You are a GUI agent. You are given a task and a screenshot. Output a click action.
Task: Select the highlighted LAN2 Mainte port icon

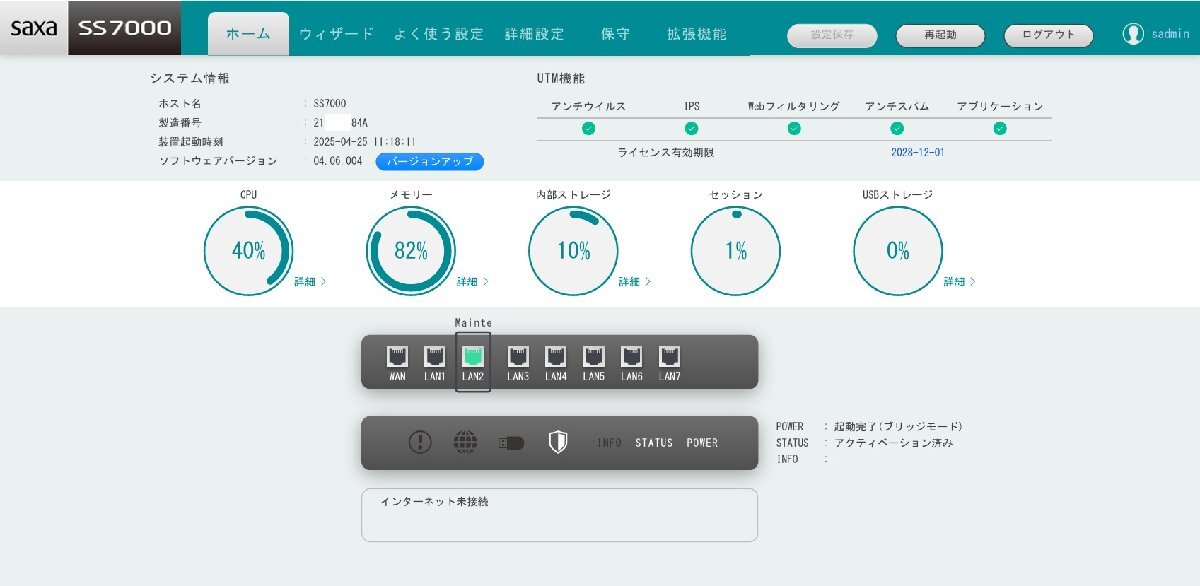(471, 359)
